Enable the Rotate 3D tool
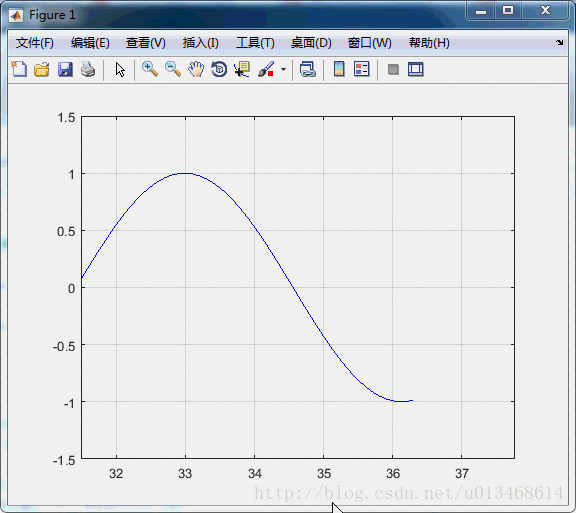Image resolution: width=576 pixels, height=513 pixels. 219,69
